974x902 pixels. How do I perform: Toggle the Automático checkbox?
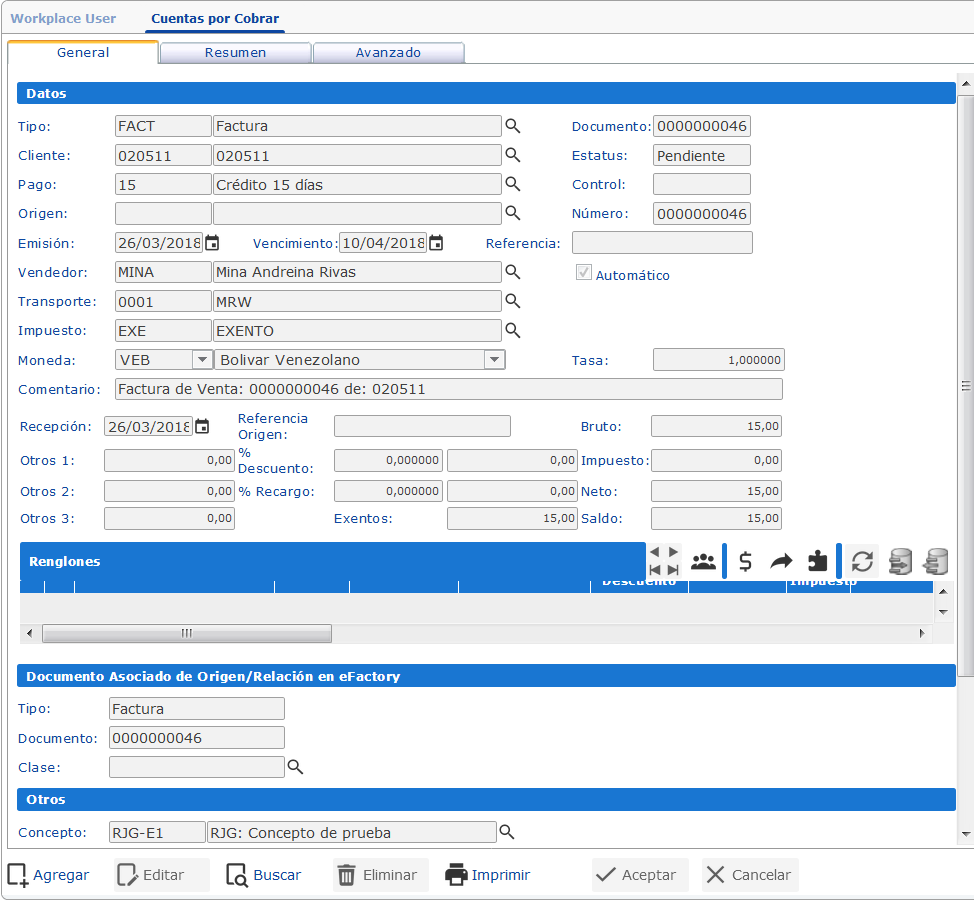[x=584, y=274]
